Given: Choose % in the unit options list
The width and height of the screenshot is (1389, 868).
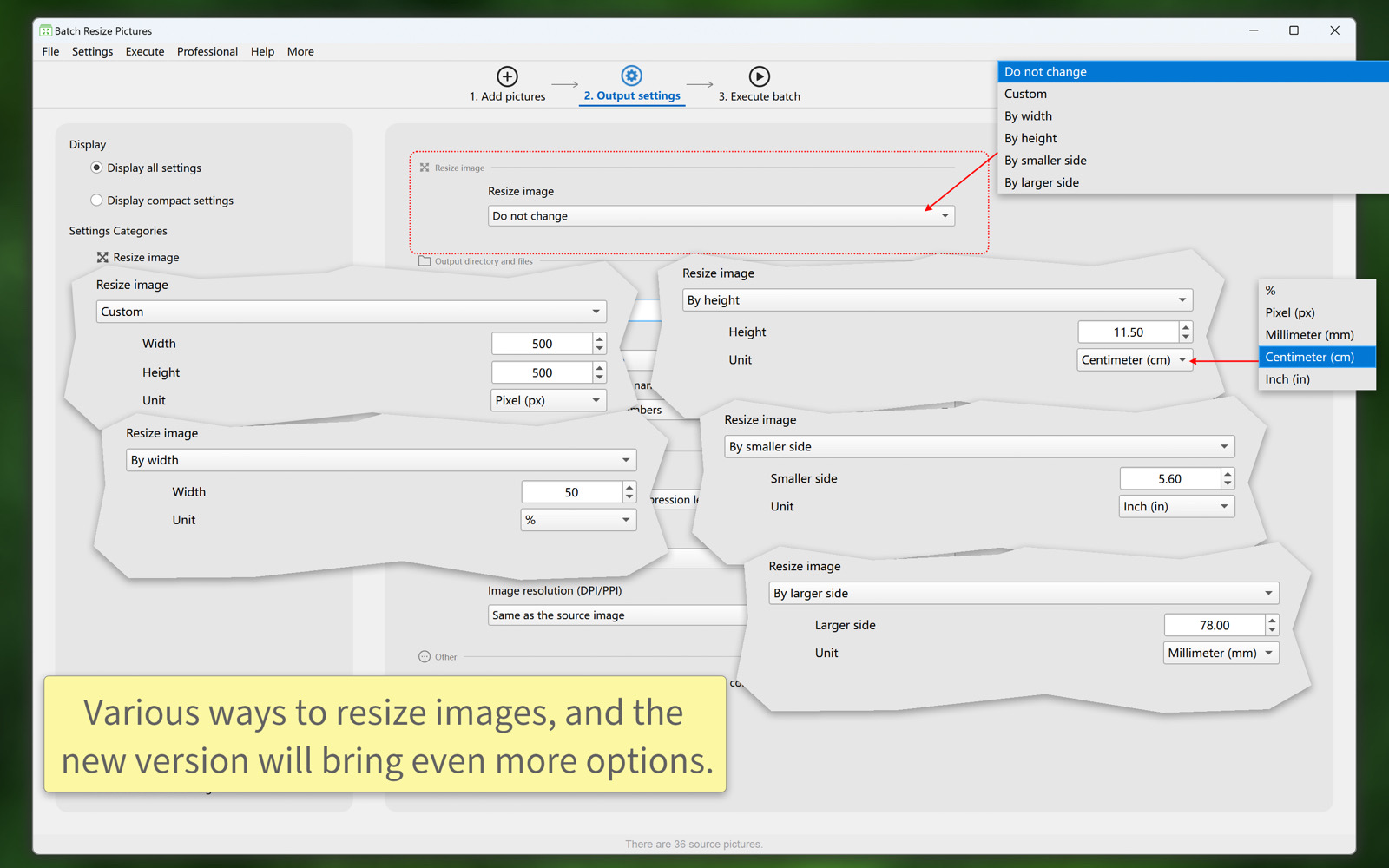Looking at the screenshot, I should (x=1317, y=291).
